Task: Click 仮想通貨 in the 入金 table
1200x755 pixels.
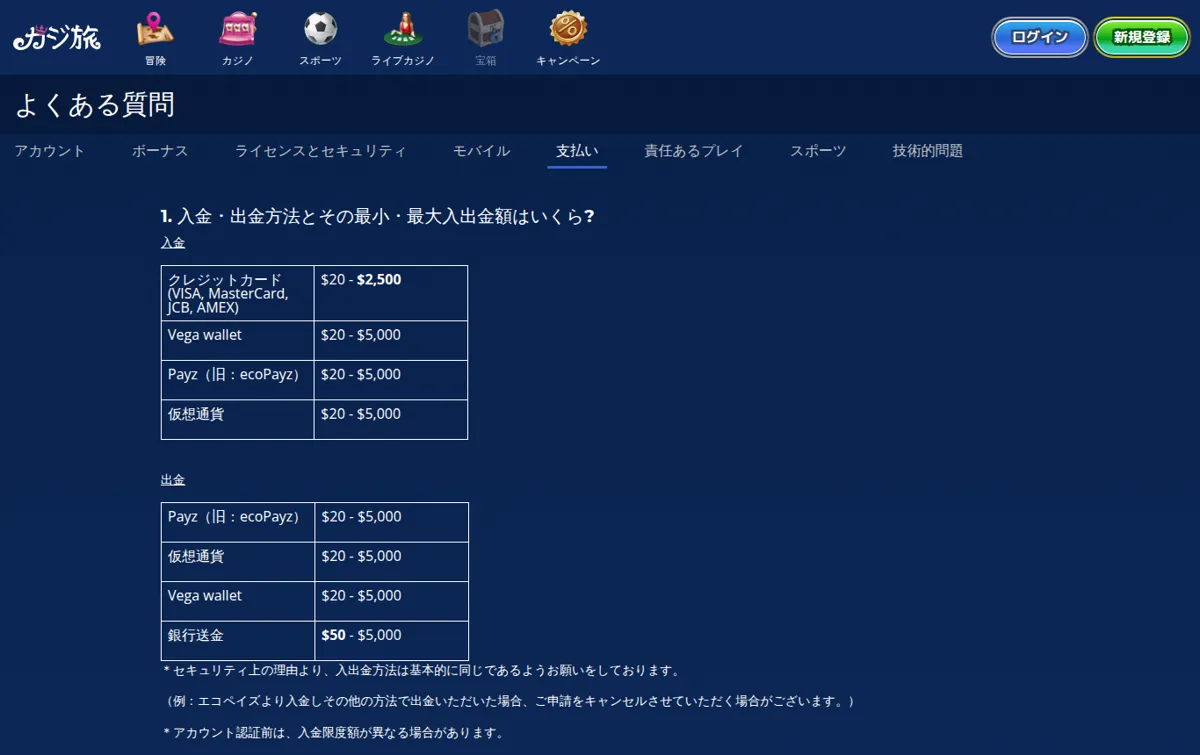Action: 238,420
